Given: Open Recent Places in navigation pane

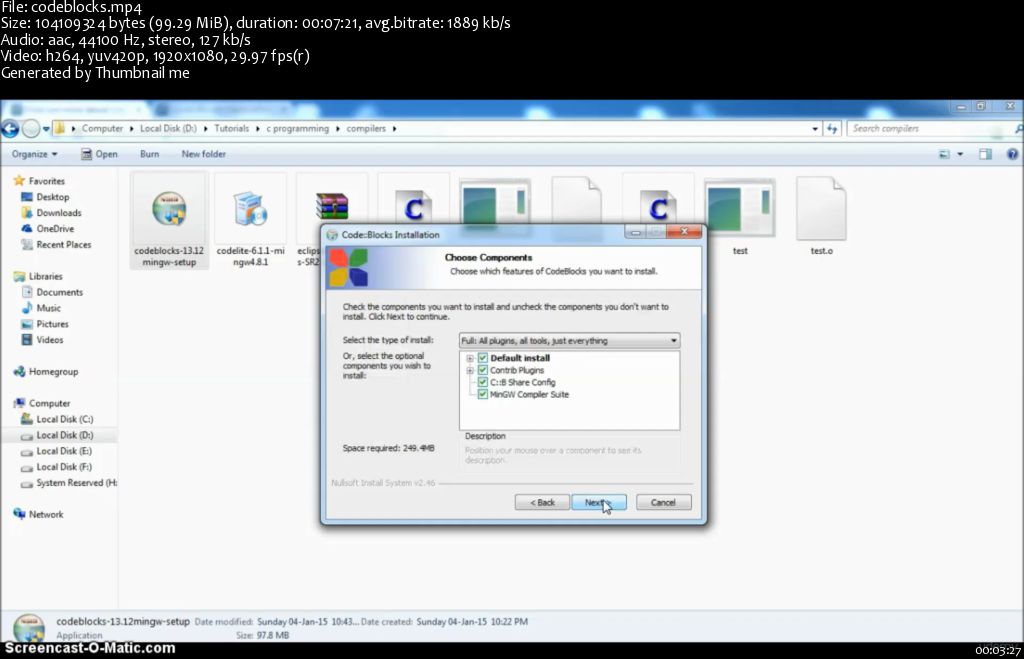Looking at the screenshot, I should click(56, 244).
